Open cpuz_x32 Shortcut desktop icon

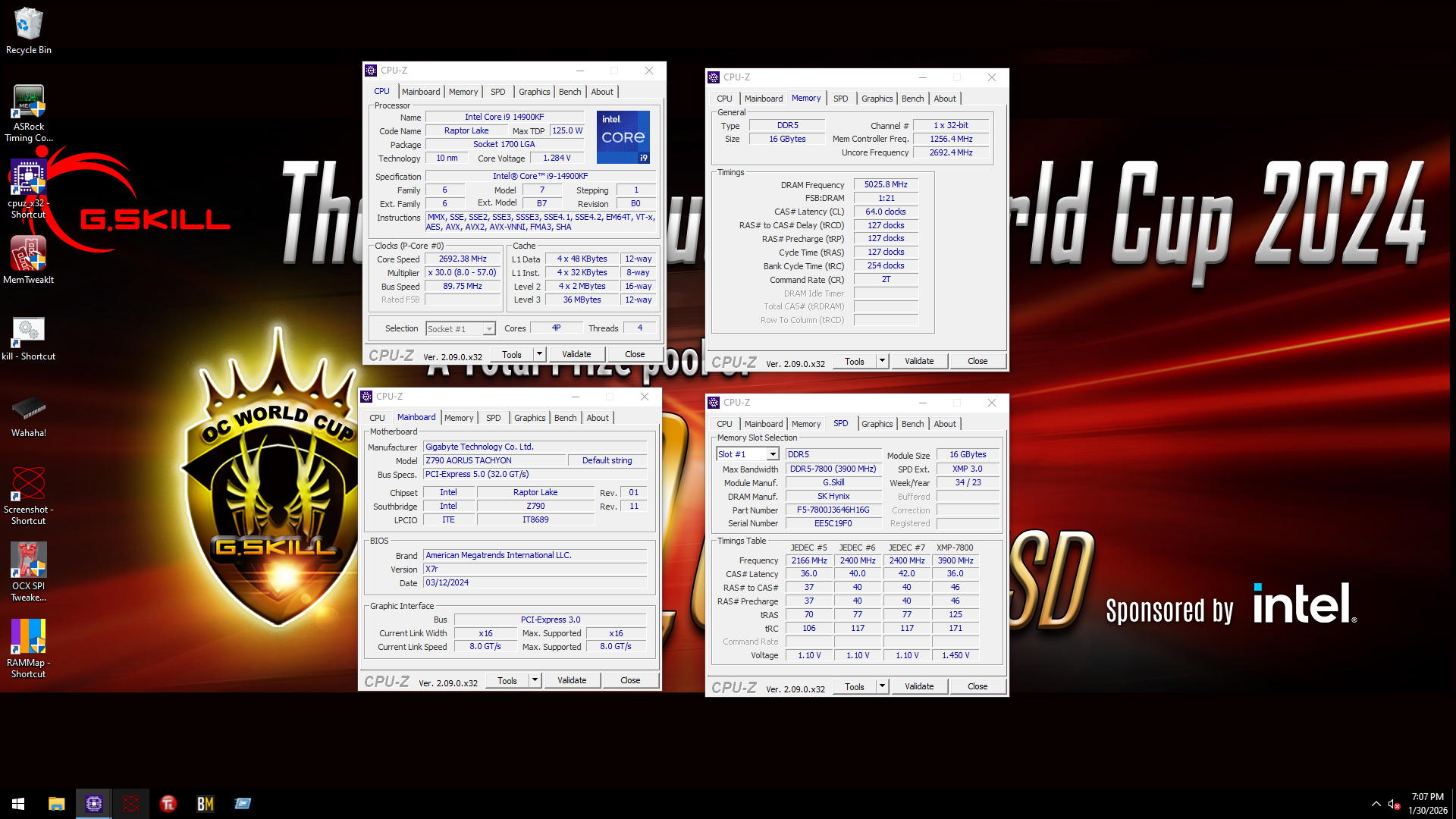(28, 190)
